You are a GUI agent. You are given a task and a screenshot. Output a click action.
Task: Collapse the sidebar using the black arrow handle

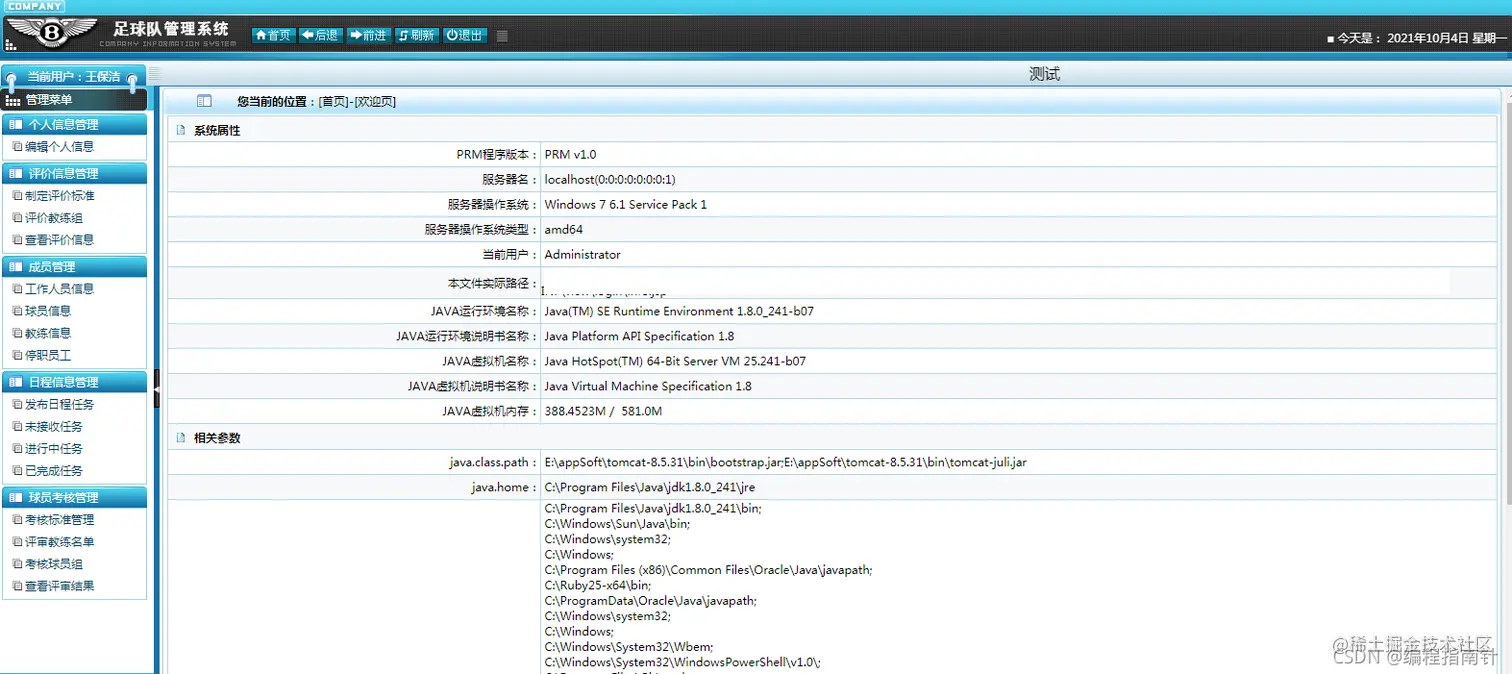click(x=157, y=388)
